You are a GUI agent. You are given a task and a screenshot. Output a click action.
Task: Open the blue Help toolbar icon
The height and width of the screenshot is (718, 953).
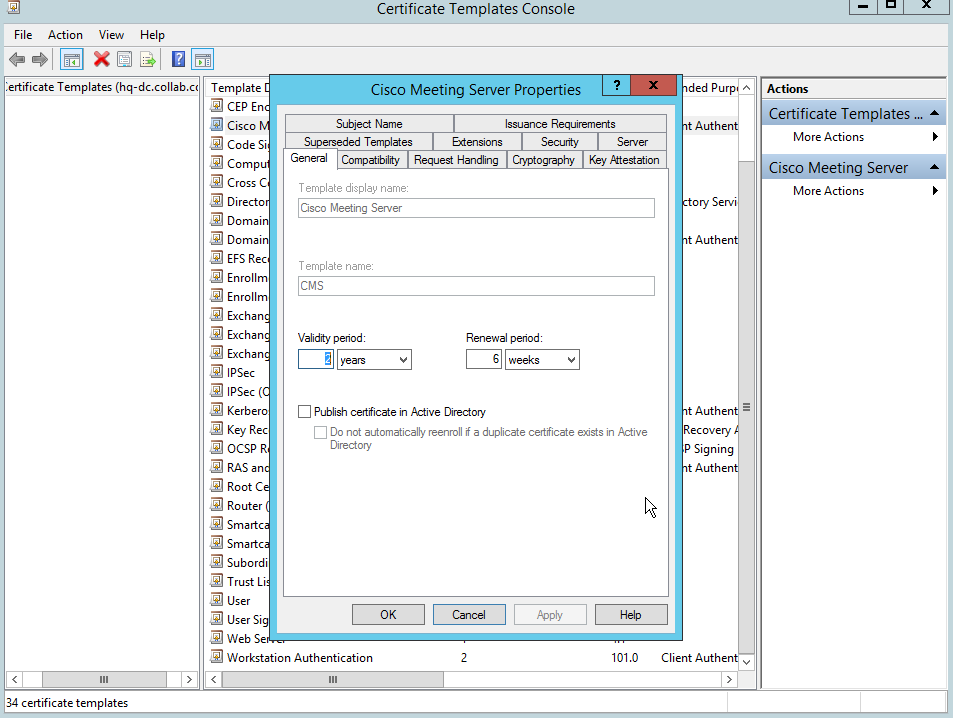coord(179,59)
